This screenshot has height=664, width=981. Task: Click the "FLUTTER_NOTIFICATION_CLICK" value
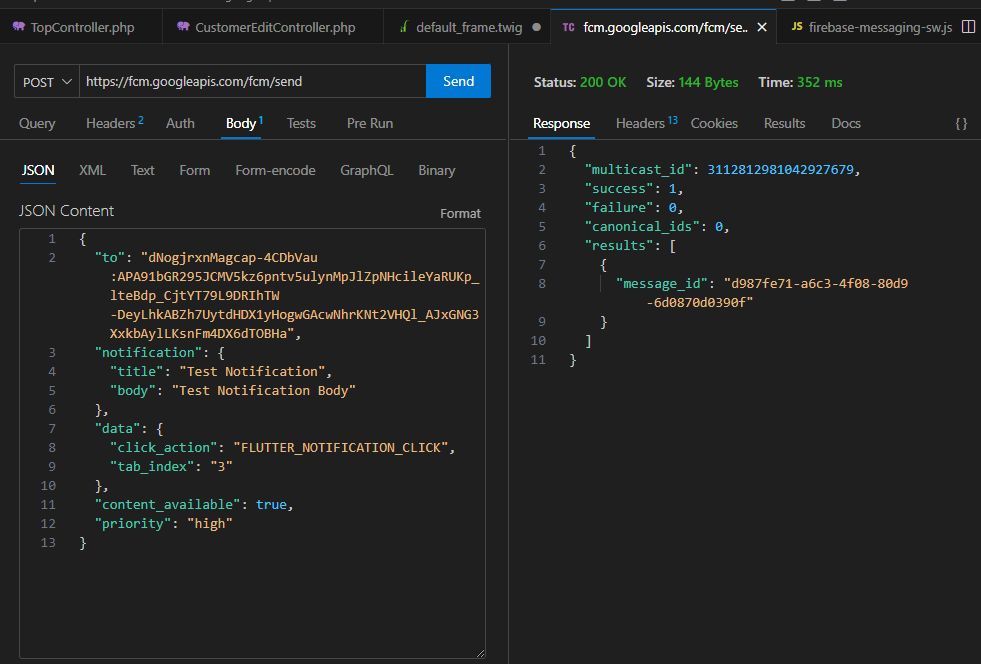click(x=341, y=447)
